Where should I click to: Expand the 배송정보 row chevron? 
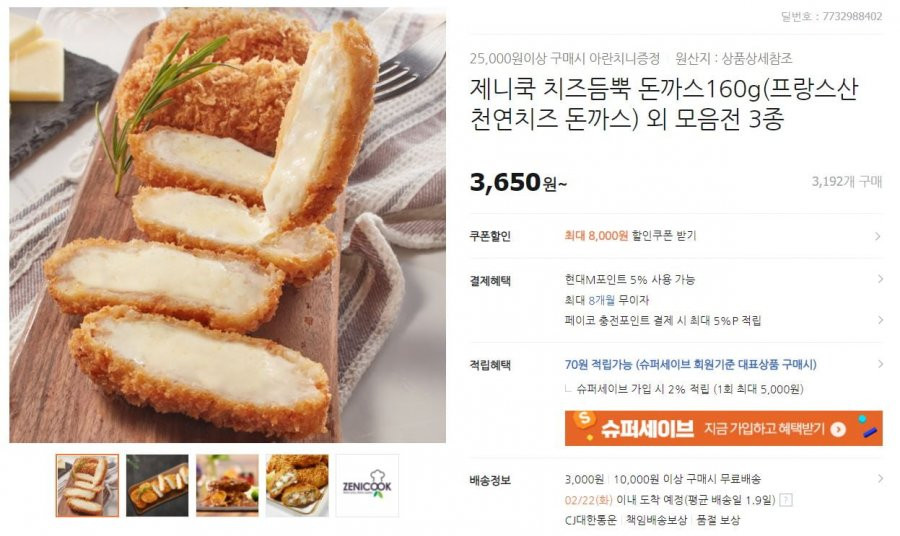(880, 479)
